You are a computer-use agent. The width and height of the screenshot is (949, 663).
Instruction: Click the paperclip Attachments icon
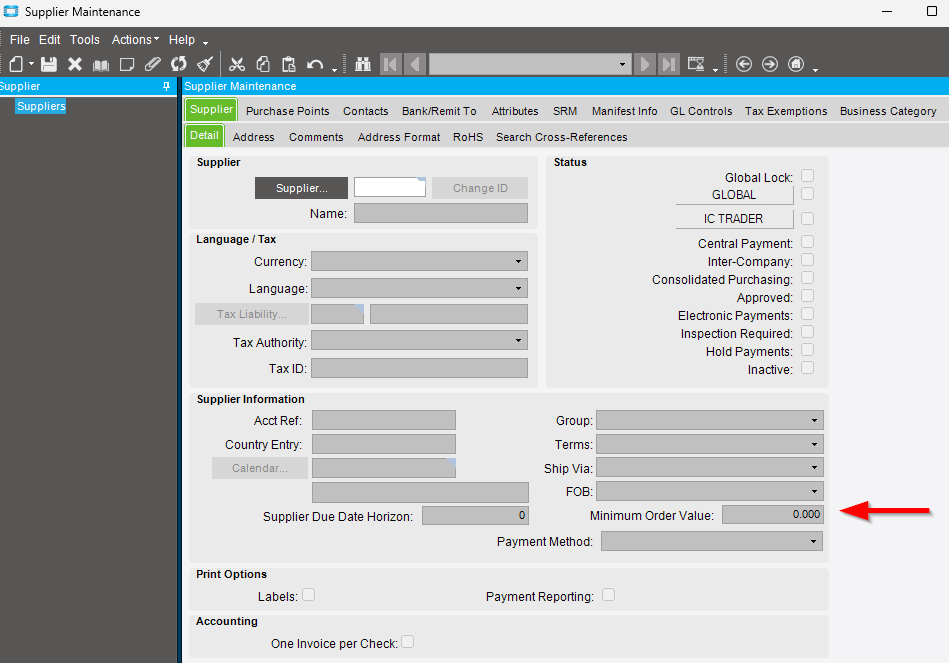click(x=153, y=64)
